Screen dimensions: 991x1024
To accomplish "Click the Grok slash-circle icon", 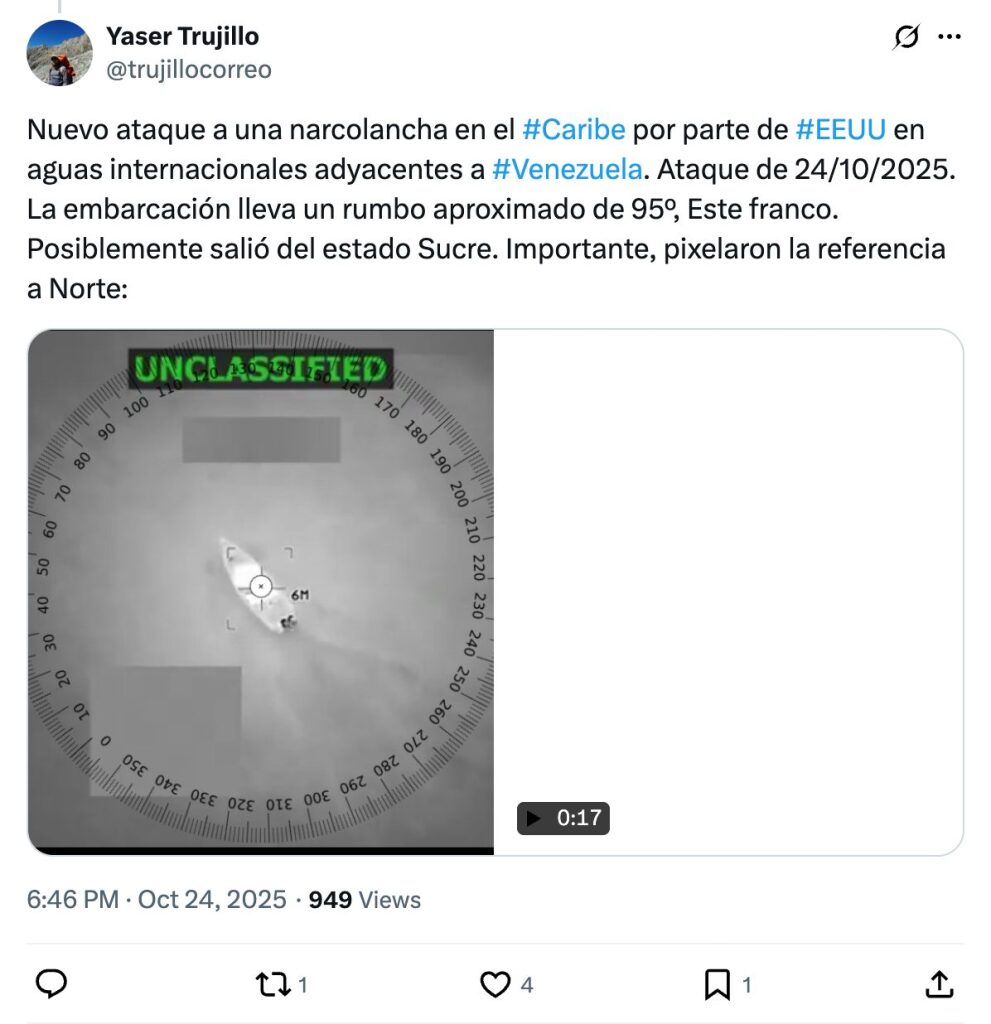I will (x=906, y=37).
